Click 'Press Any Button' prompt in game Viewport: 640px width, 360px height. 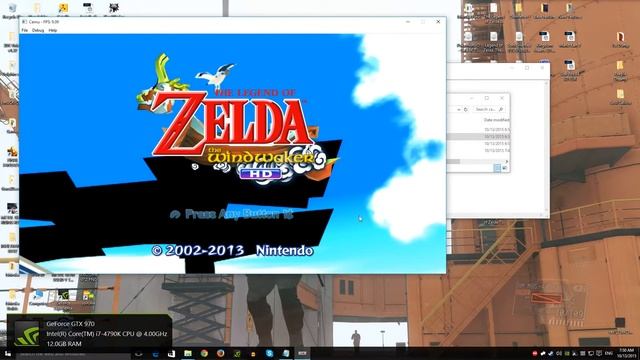pos(231,214)
